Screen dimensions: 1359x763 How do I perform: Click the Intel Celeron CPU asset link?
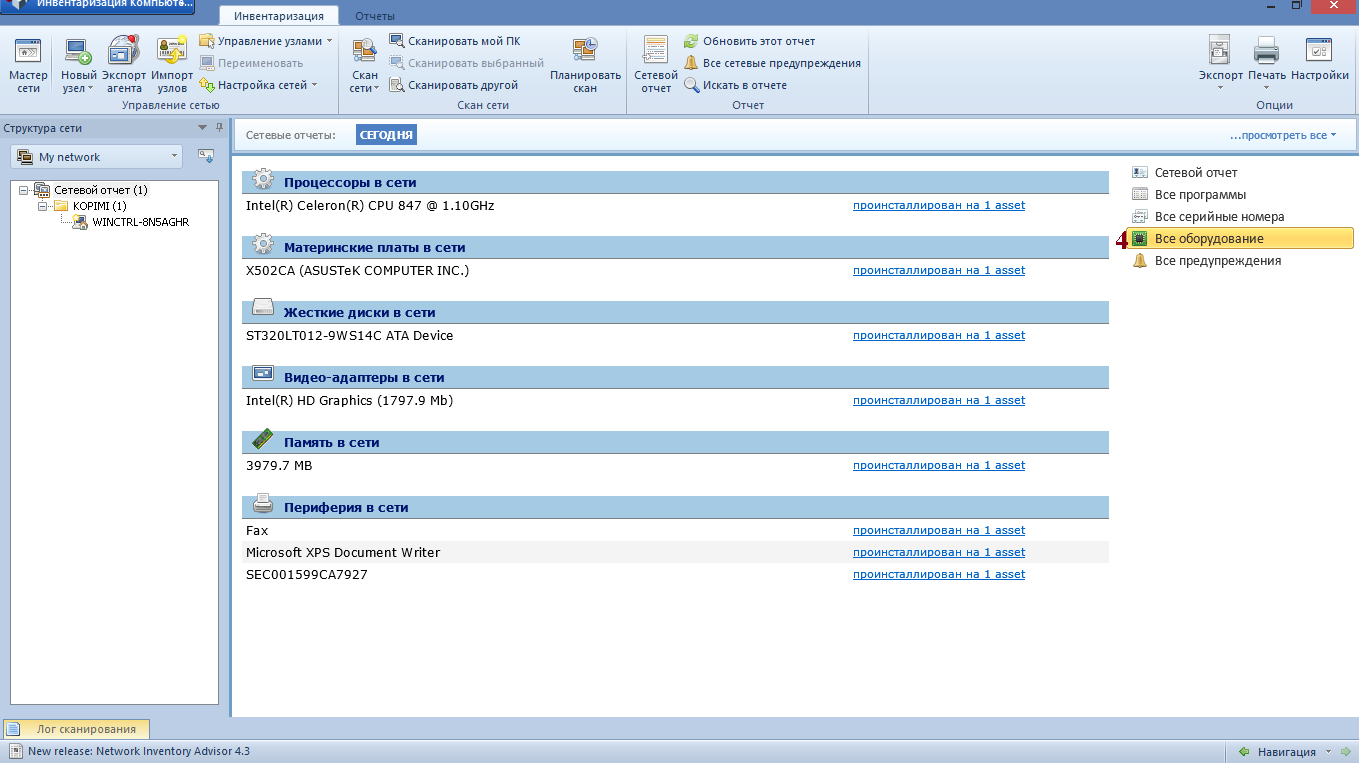click(939, 205)
